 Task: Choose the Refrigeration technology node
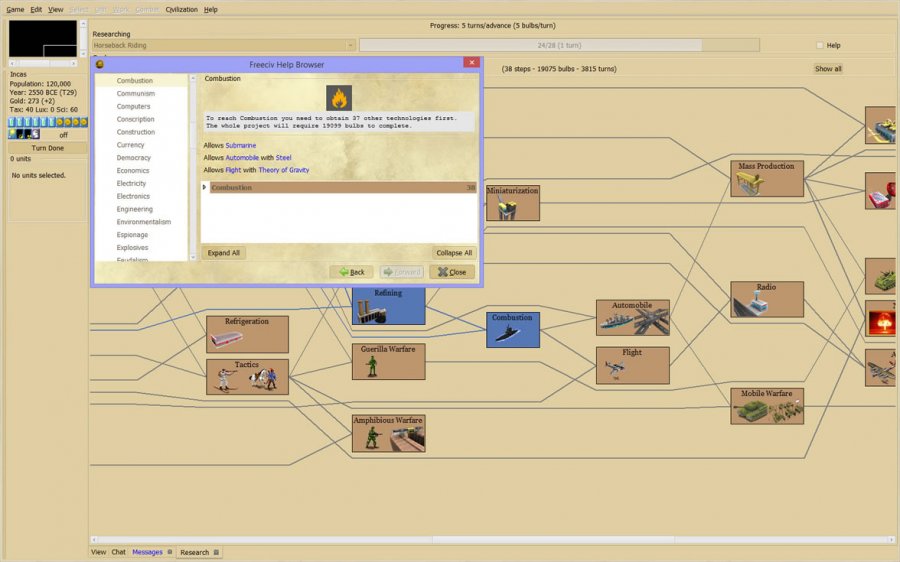[247, 334]
